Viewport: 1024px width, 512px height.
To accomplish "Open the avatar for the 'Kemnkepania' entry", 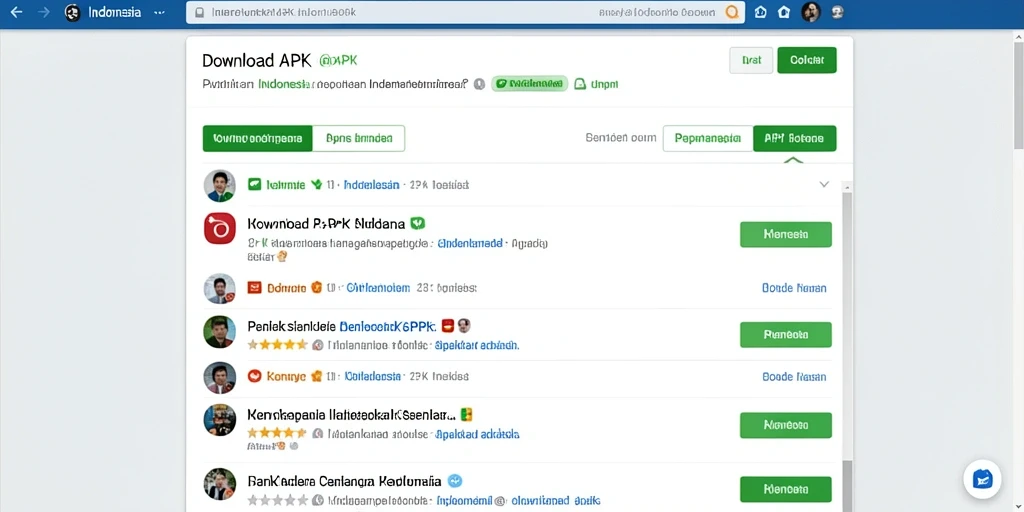I will pyautogui.click(x=219, y=420).
